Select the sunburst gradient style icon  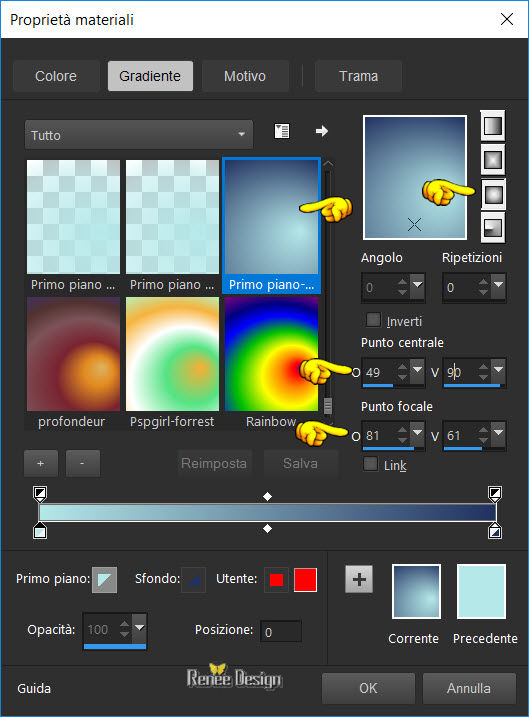click(x=493, y=193)
